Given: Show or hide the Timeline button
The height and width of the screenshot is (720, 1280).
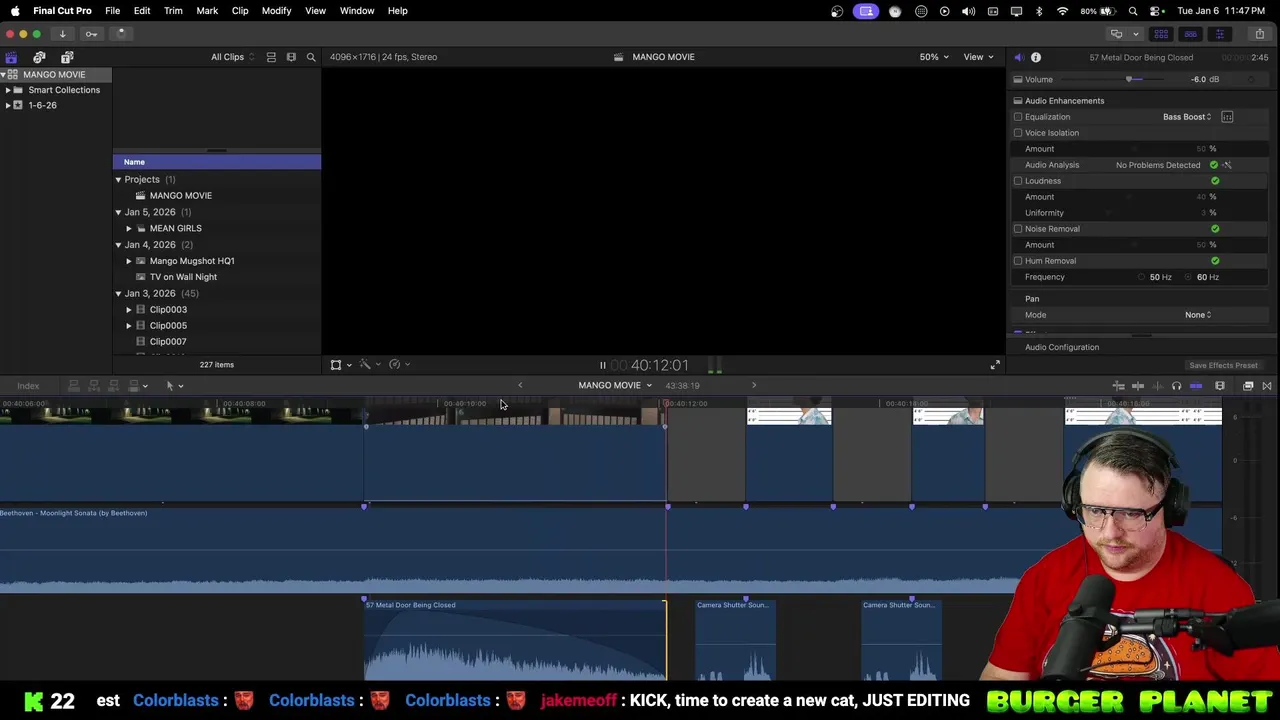Looking at the screenshot, I should point(1190,34).
